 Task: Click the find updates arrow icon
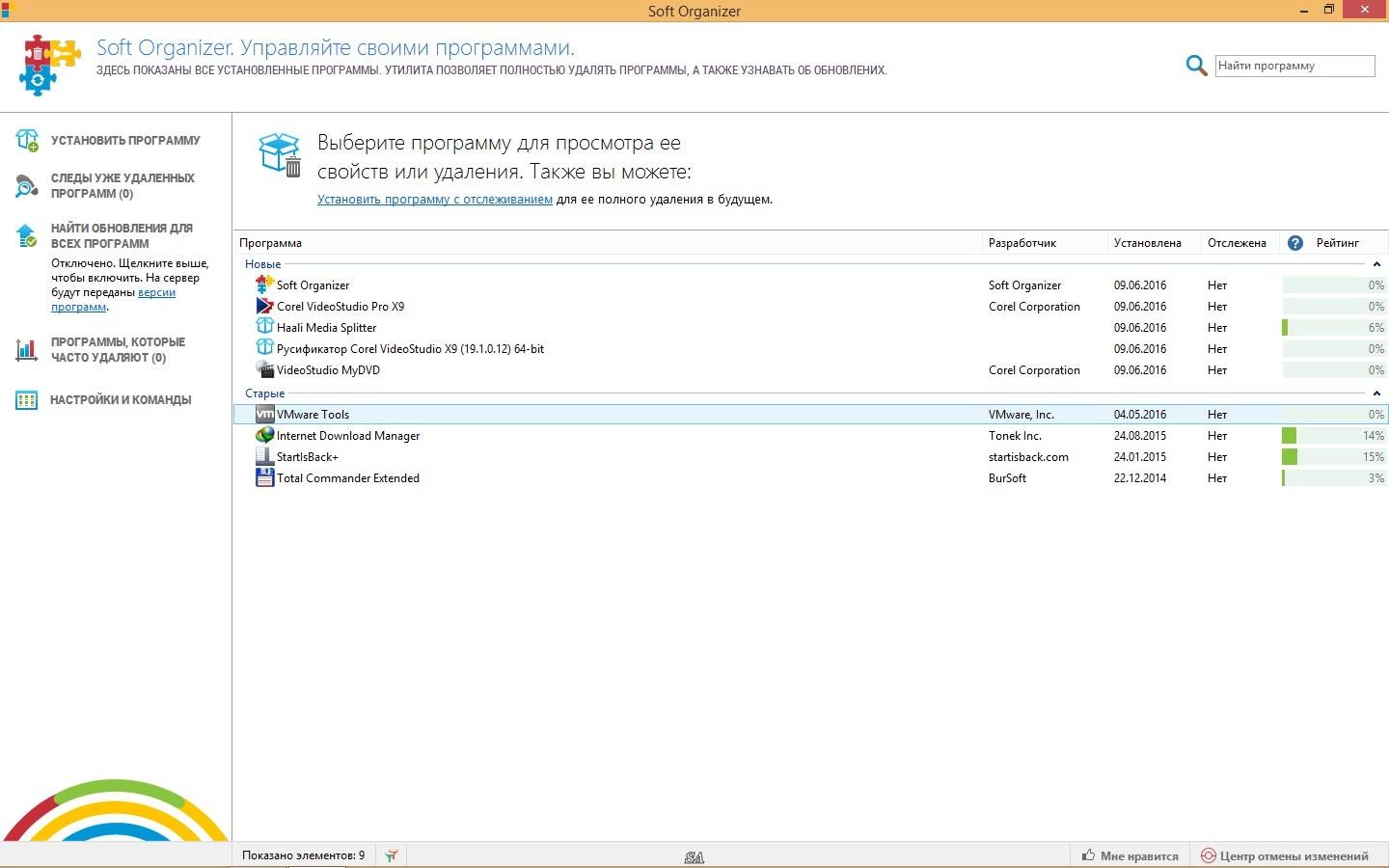[x=26, y=235]
